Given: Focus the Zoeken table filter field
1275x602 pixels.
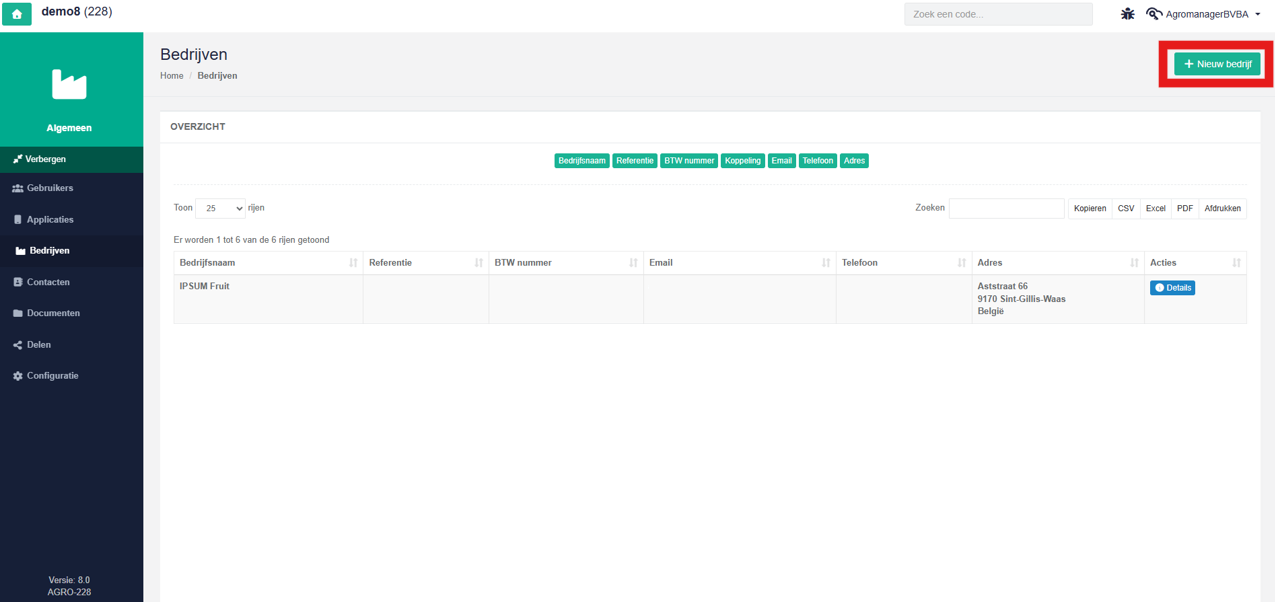Looking at the screenshot, I should coord(1006,208).
